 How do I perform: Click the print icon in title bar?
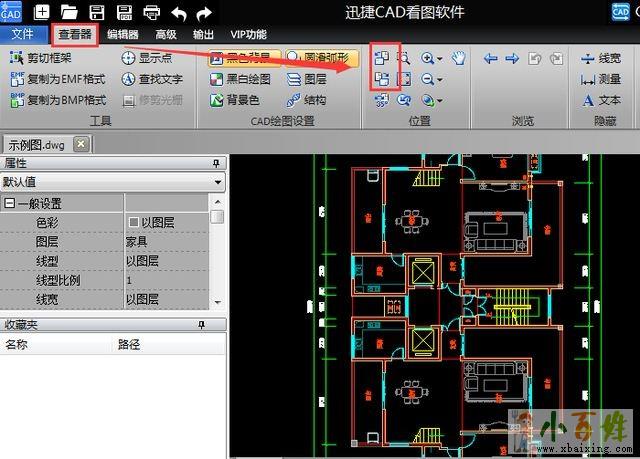[x=151, y=13]
